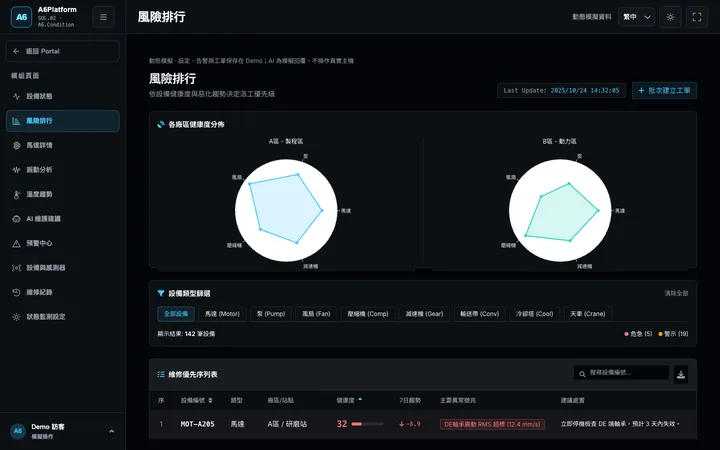The width and height of the screenshot is (720, 450).
Task: Click waveform icon beside 振動分析
Action: tap(17, 170)
